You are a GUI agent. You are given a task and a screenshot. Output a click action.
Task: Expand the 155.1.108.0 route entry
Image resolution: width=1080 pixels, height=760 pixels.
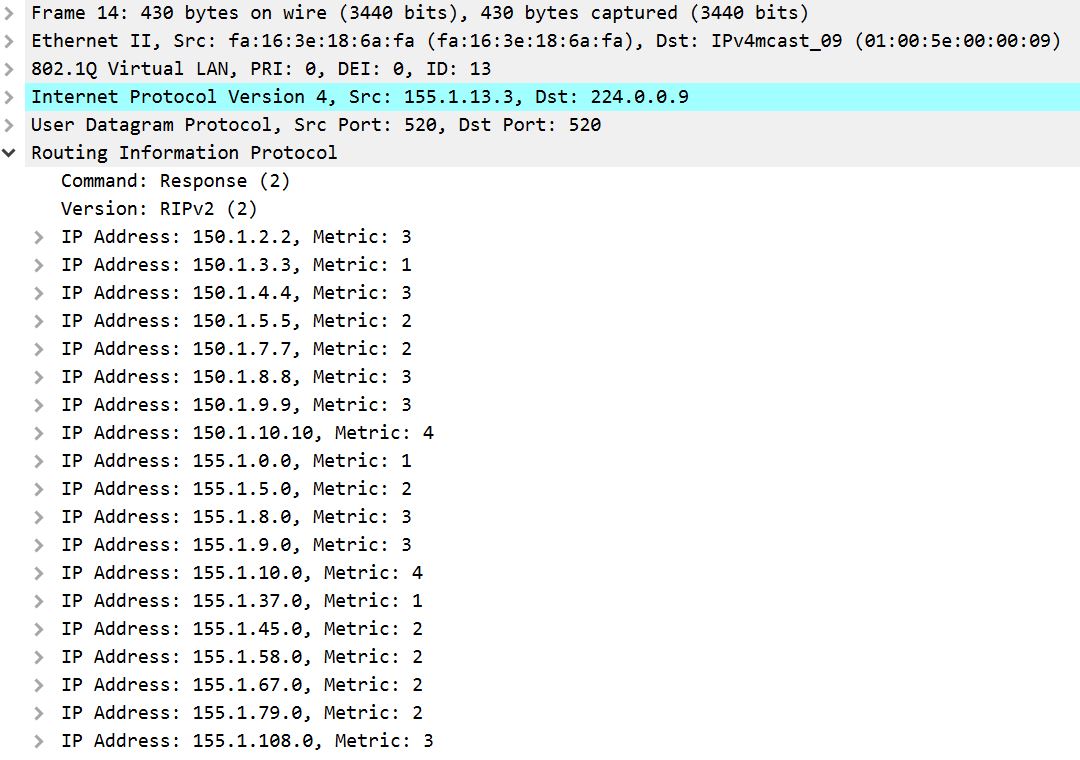coord(40,741)
